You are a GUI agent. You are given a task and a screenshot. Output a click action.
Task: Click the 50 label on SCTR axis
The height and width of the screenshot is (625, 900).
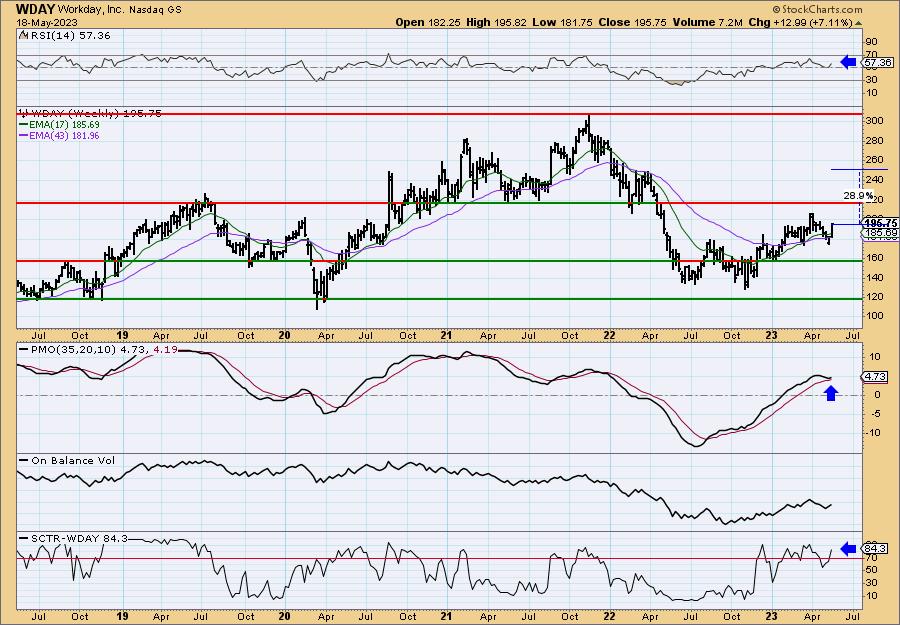(x=872, y=570)
